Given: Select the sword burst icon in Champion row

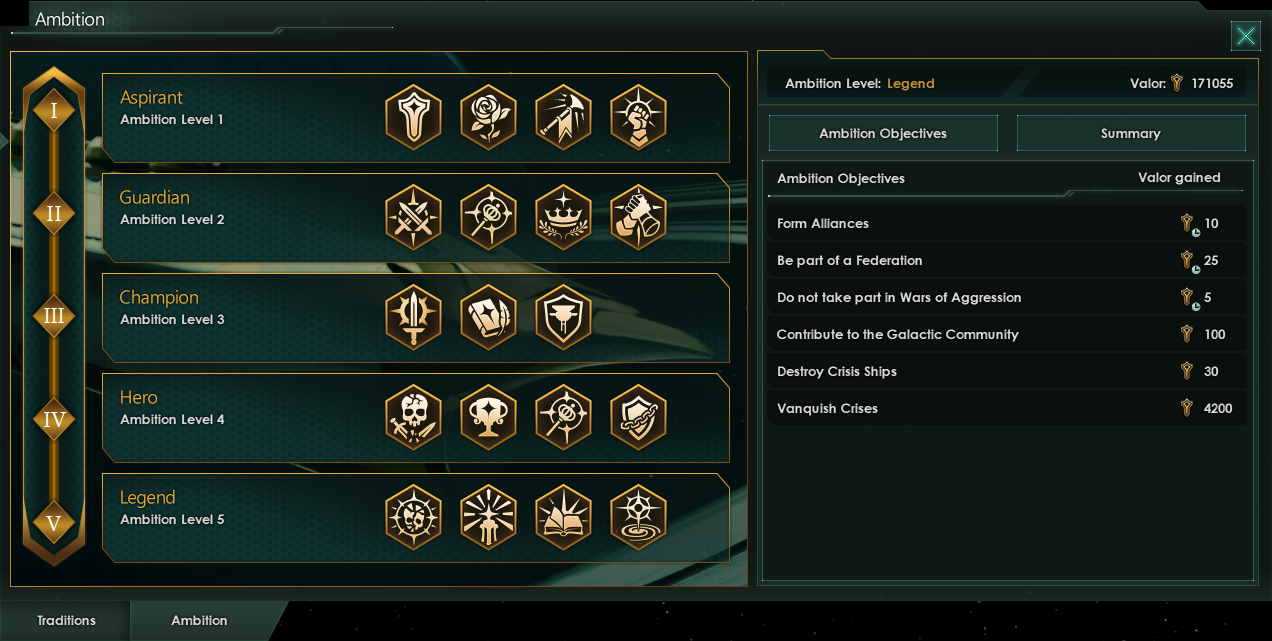Looking at the screenshot, I should point(413,317).
